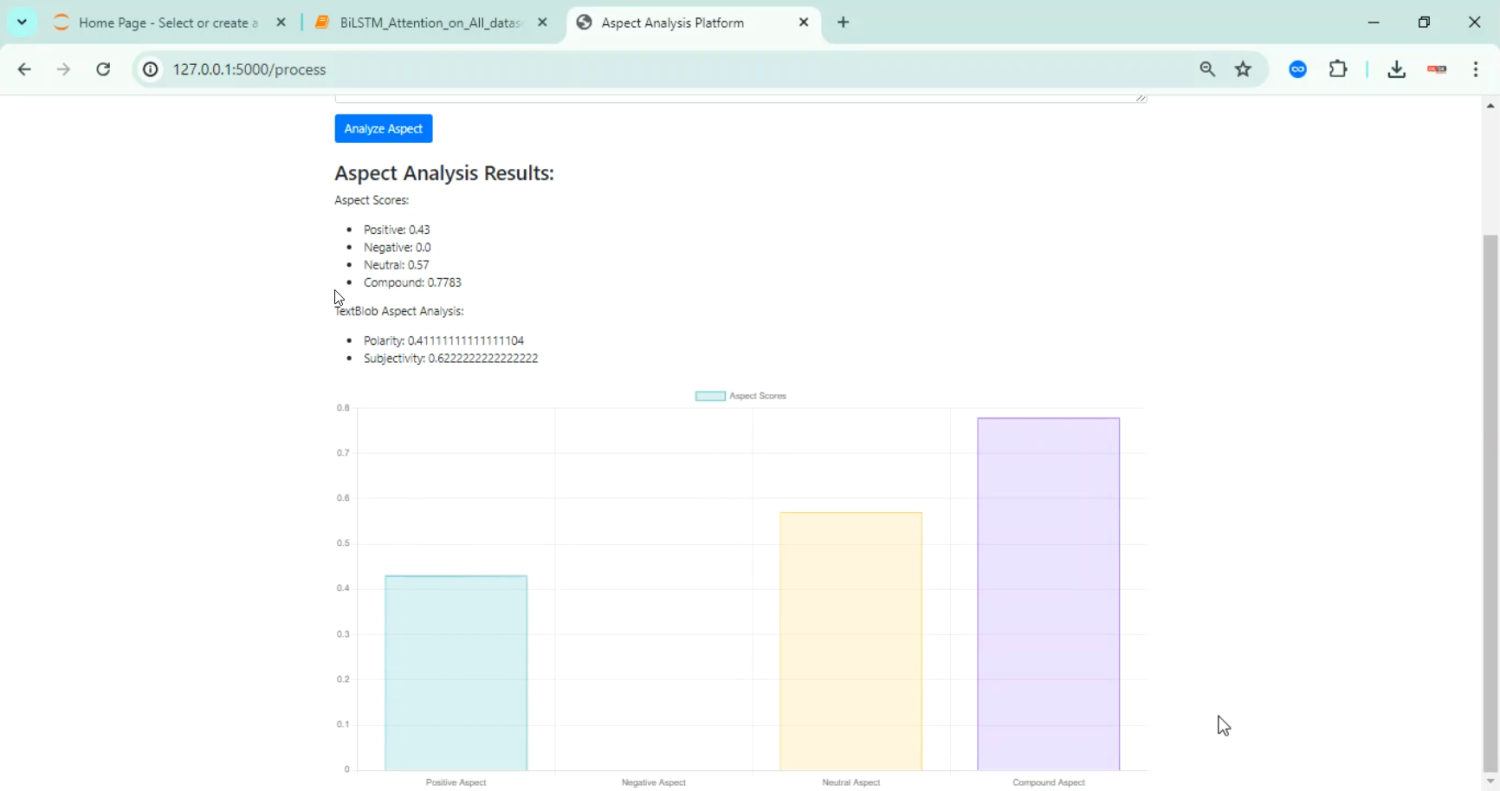Click the purple Compound Aspect bar
Viewport: 1500px width, 791px height.
pos(1048,594)
